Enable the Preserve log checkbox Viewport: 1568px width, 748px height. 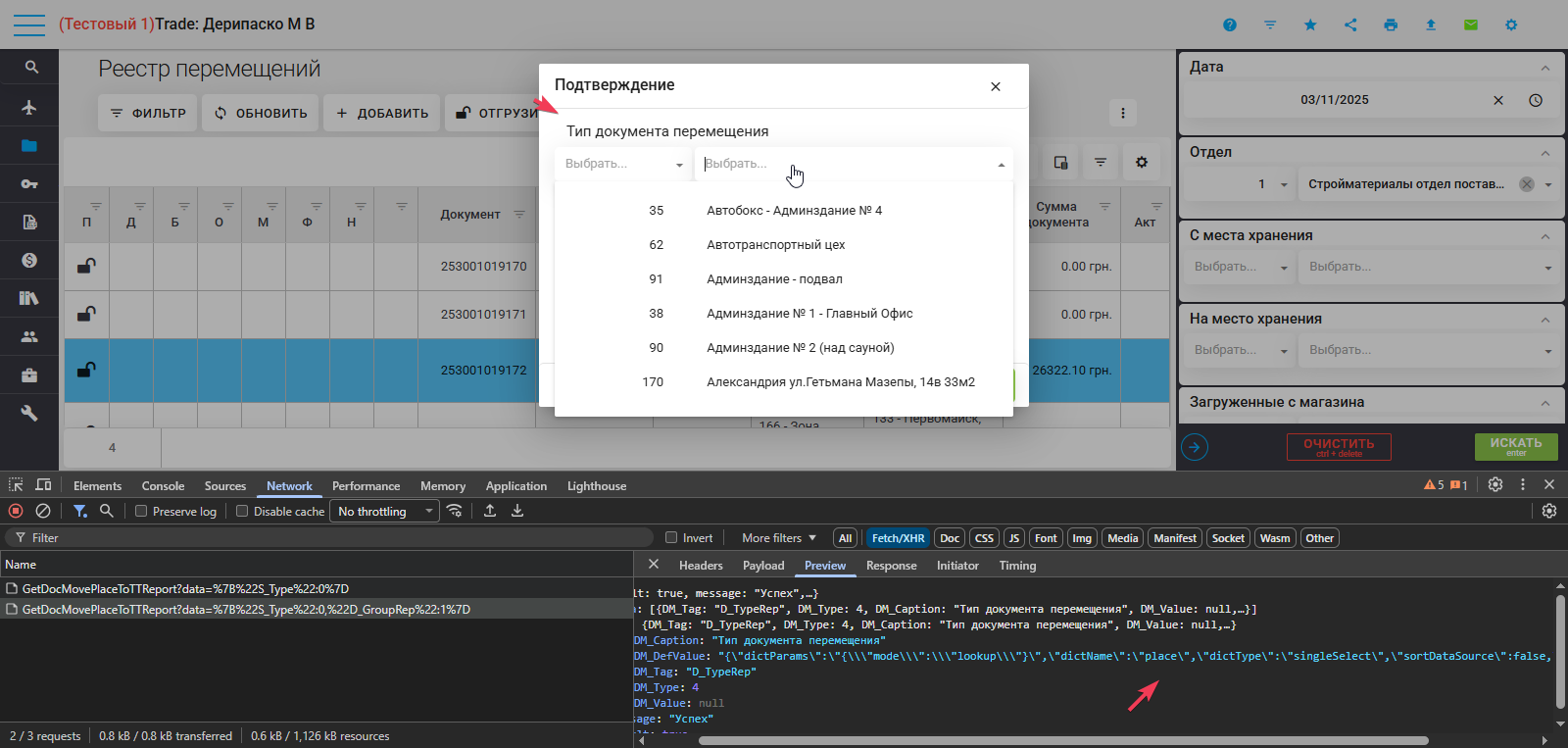(x=141, y=511)
